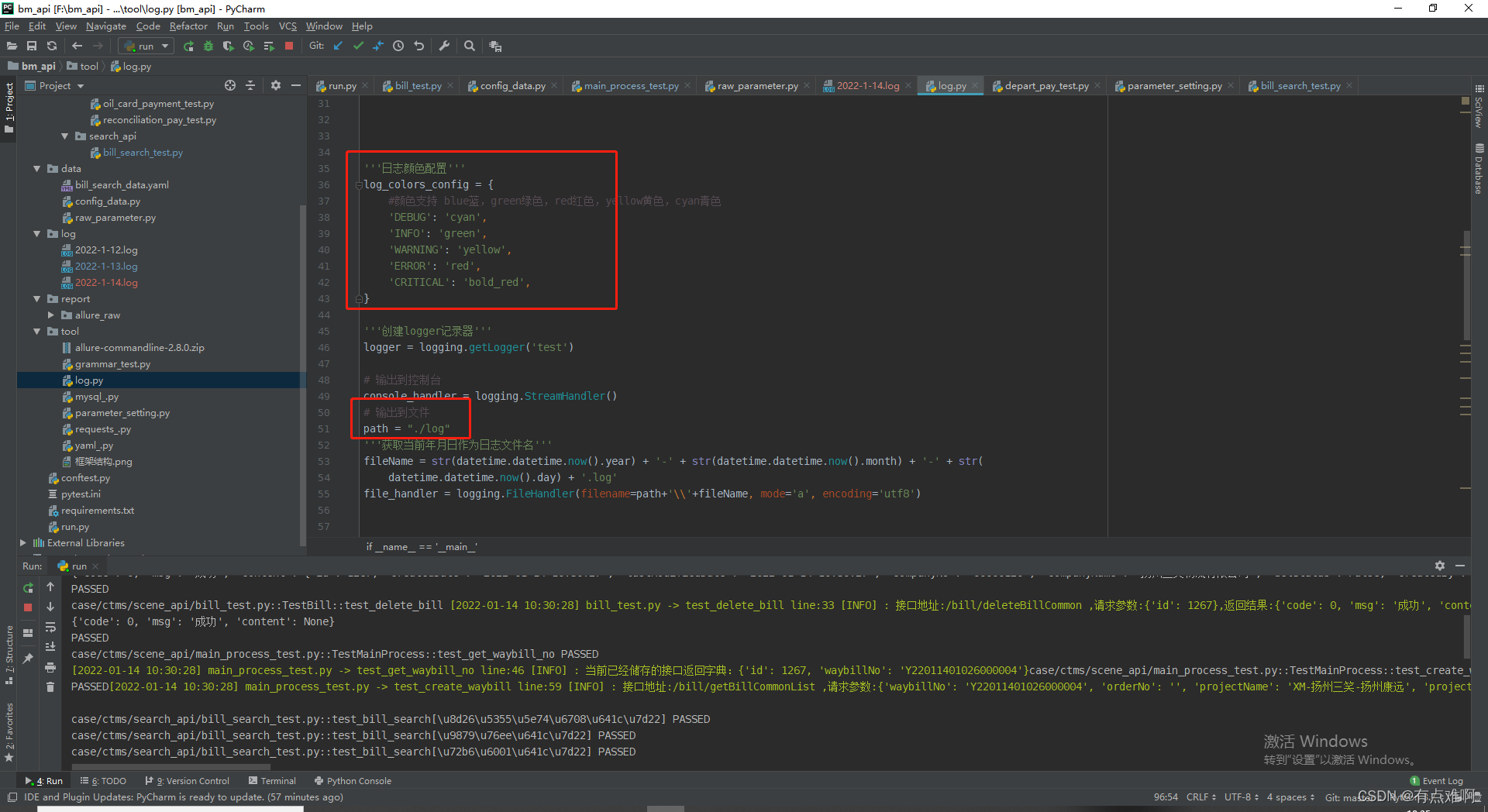Toggle pin tab in Run panel
The width and height of the screenshot is (1488, 812).
(x=28, y=658)
